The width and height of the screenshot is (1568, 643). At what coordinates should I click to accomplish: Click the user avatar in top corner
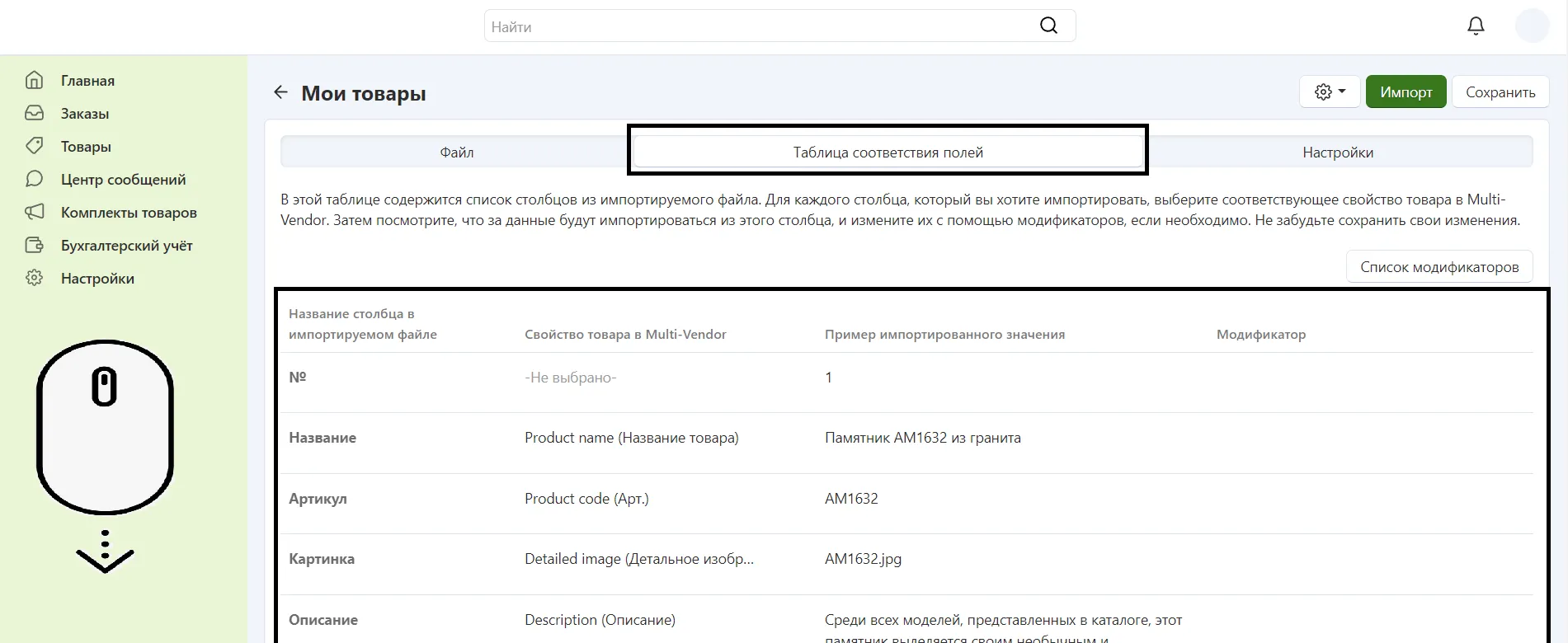1532,26
